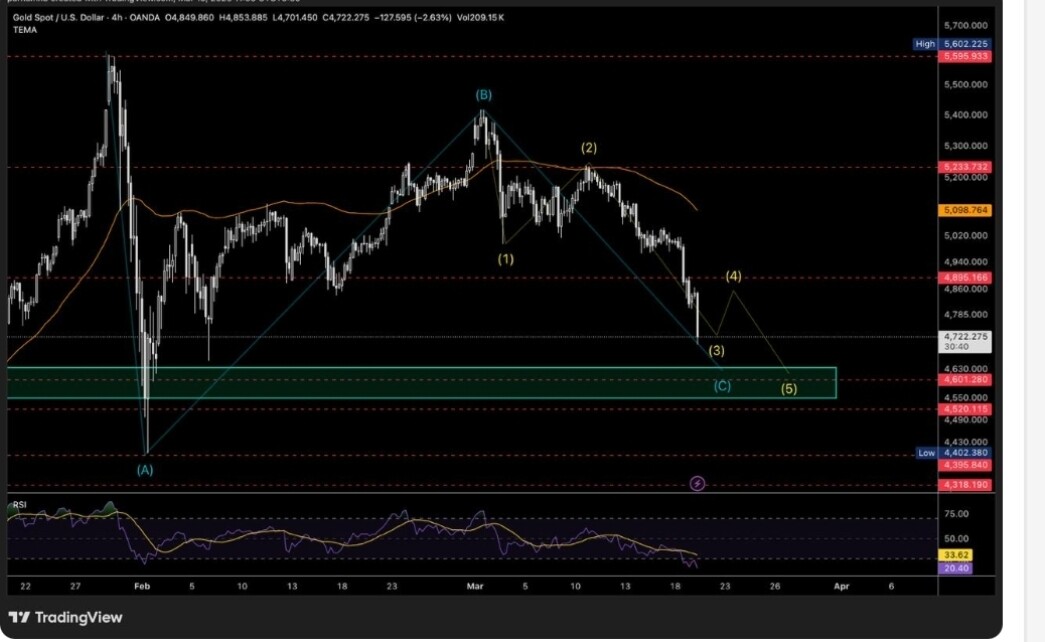Click the High 5,602.225 price label
This screenshot has height=642, width=1045.
(952, 44)
